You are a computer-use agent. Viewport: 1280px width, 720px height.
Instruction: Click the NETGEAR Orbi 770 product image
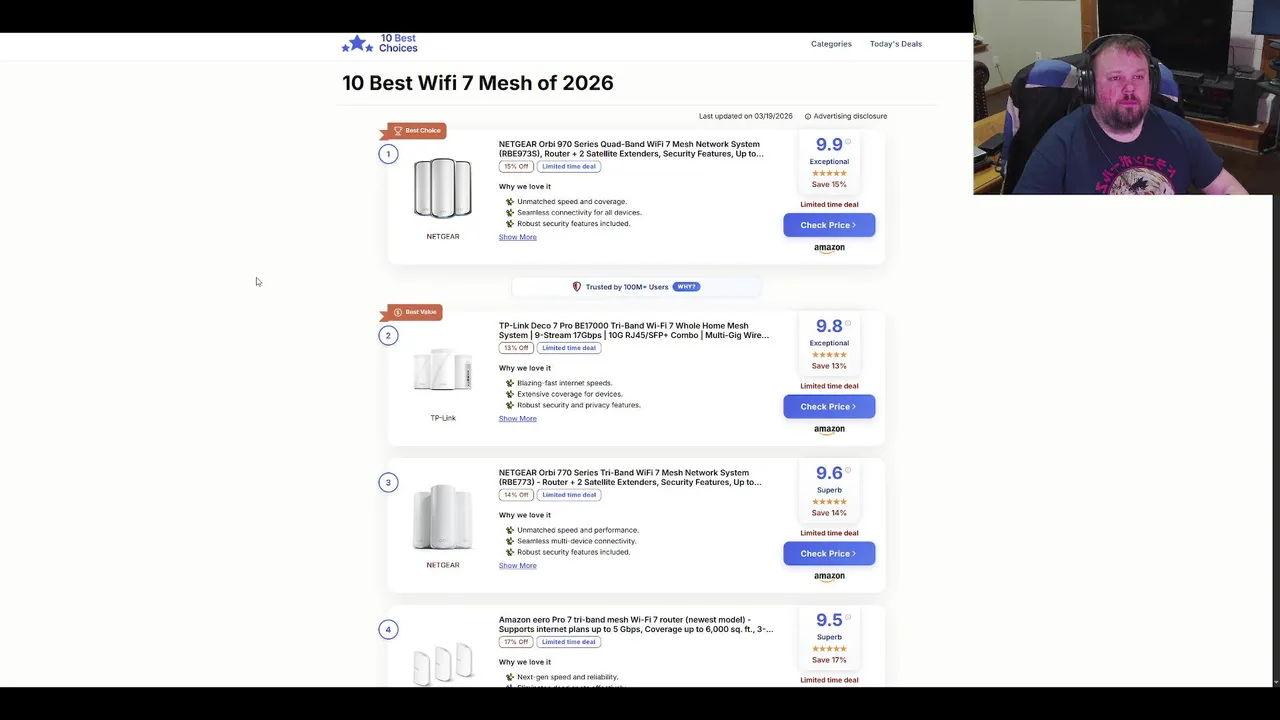coord(442,517)
